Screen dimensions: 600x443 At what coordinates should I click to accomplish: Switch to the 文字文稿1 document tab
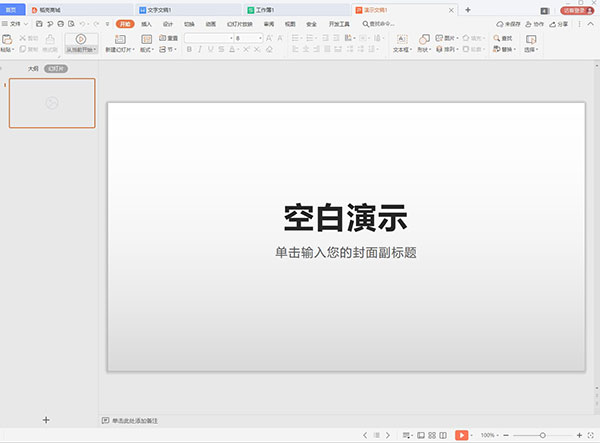pyautogui.click(x=159, y=9)
